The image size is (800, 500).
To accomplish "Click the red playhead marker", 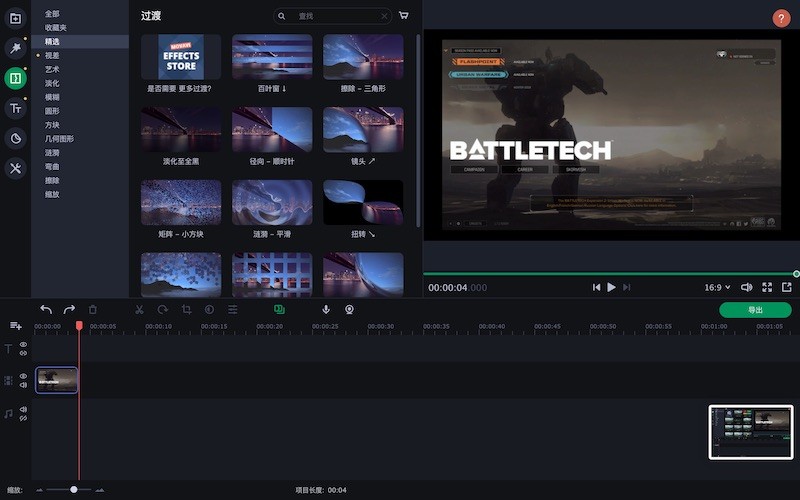I will click(x=79, y=325).
